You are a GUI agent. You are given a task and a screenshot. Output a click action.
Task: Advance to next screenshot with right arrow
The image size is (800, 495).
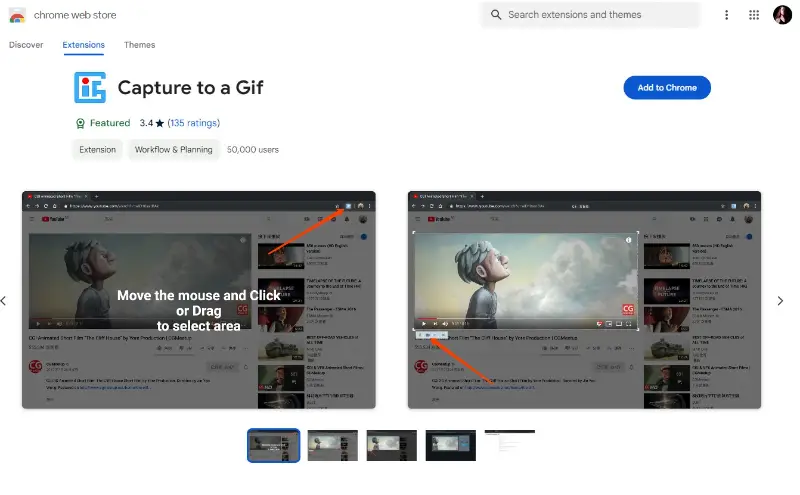pos(780,301)
